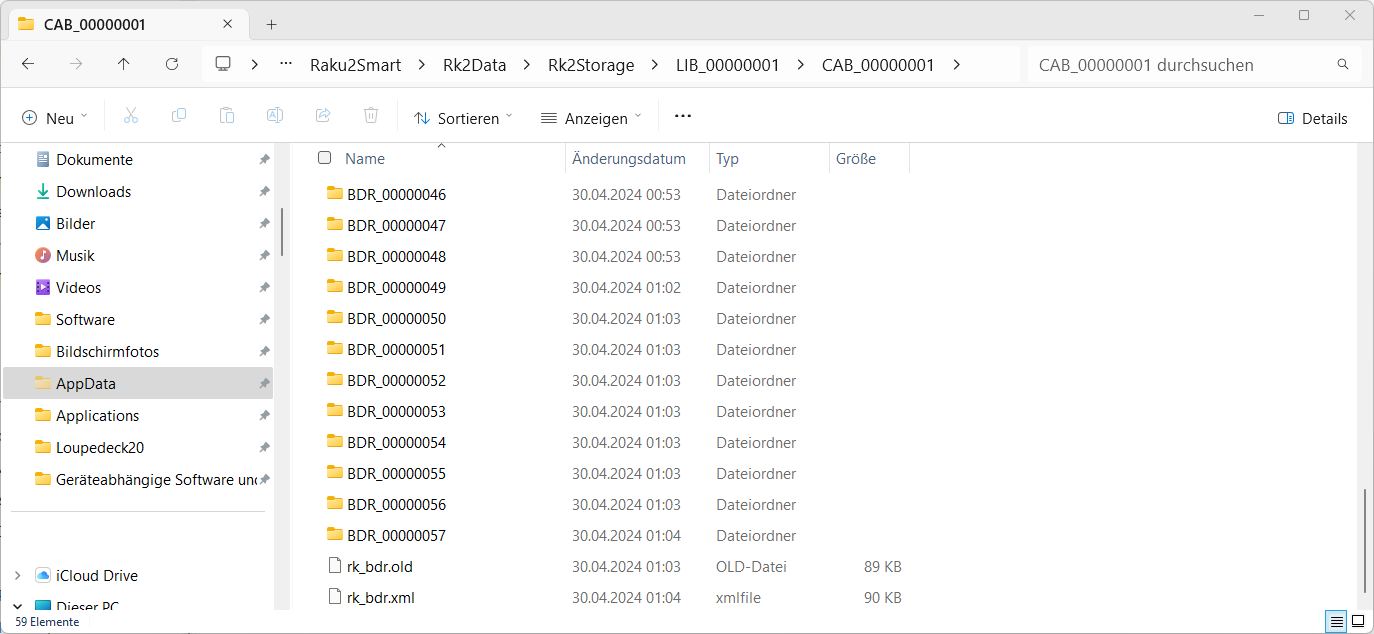
Task: Open the See more ellipsis menu
Action: (x=683, y=117)
